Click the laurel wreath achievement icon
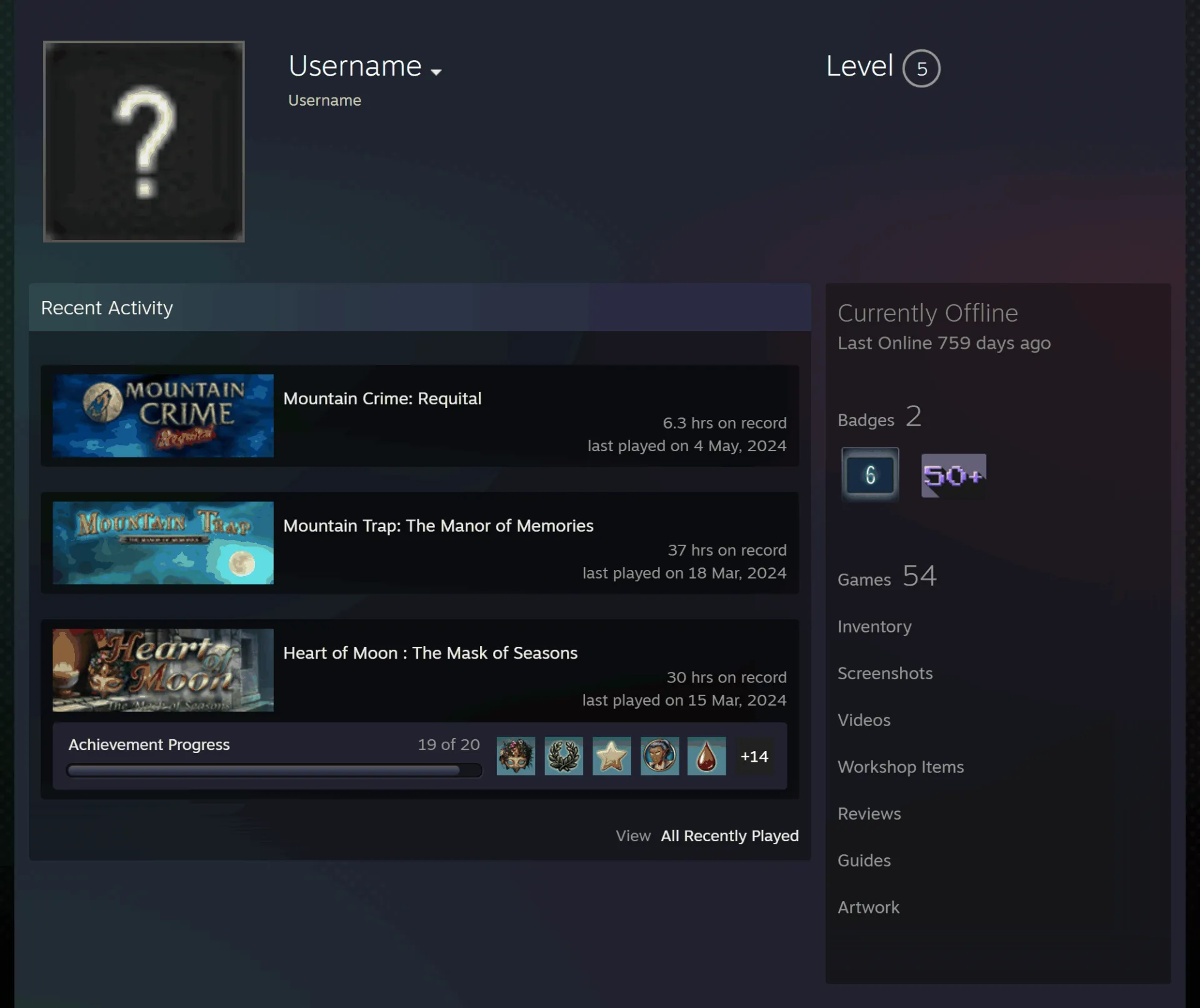 564,756
